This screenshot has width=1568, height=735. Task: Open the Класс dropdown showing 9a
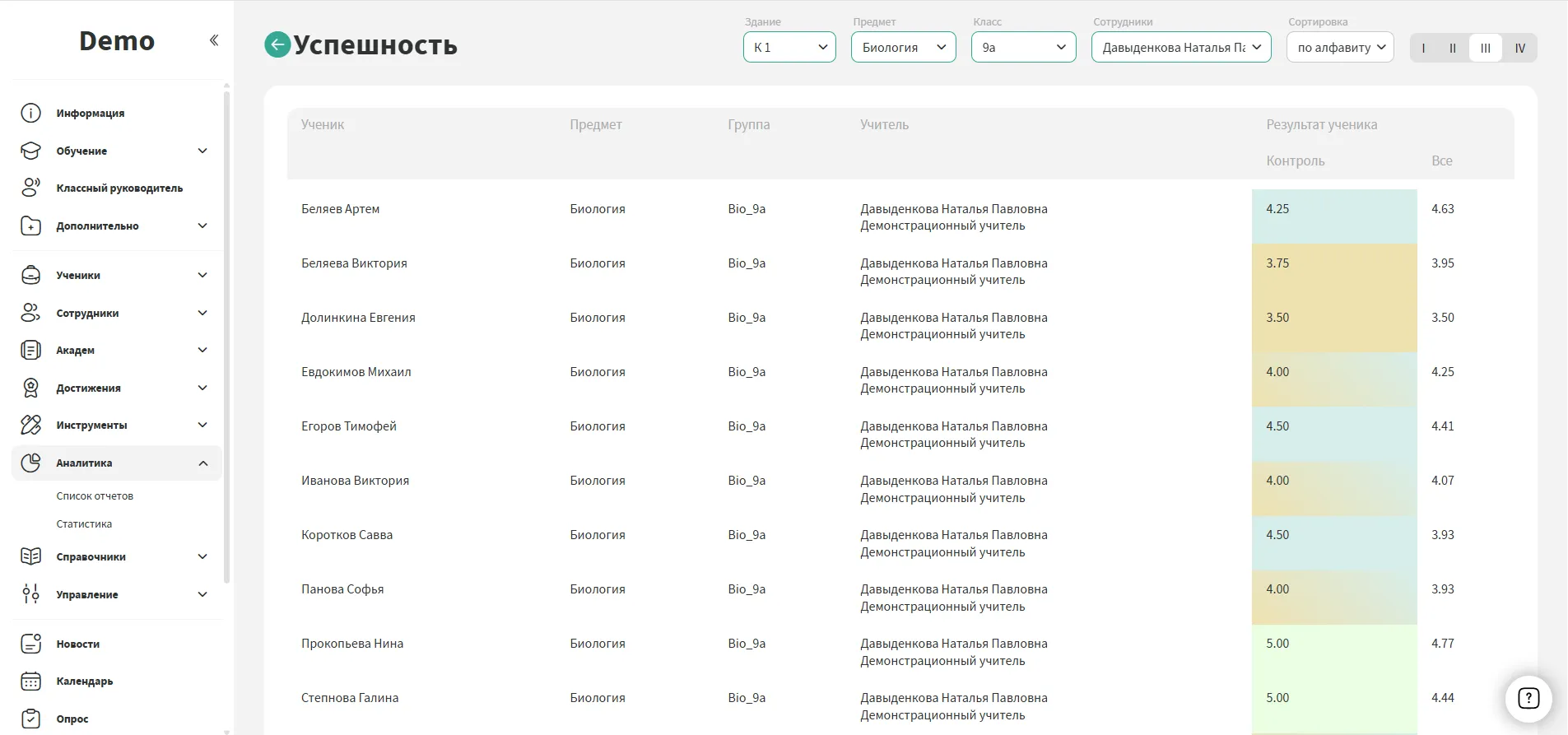click(x=1023, y=47)
